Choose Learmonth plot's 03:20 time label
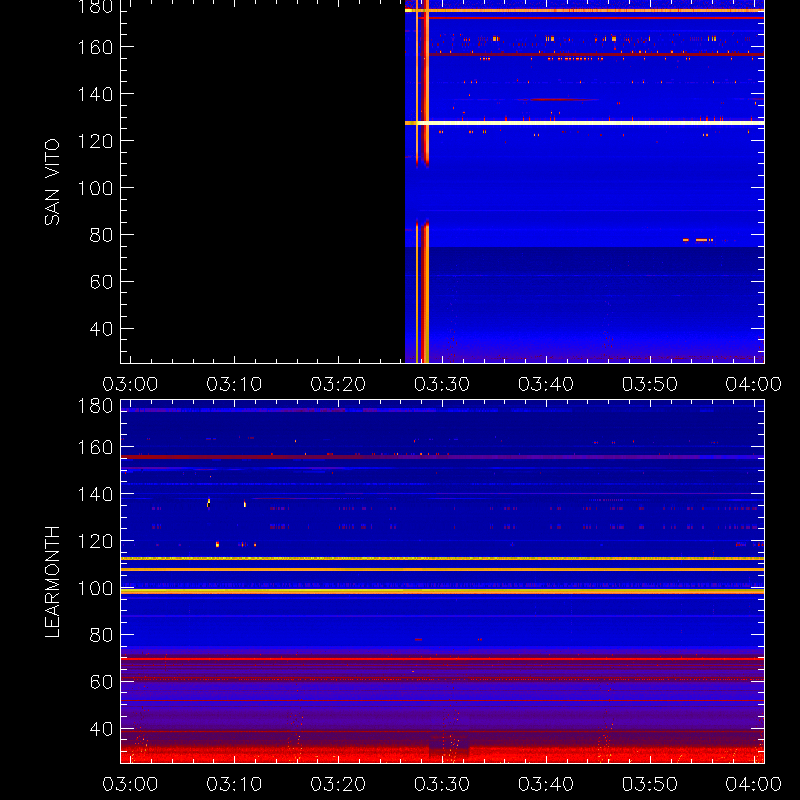Viewport: 800px width, 800px height. [338, 784]
